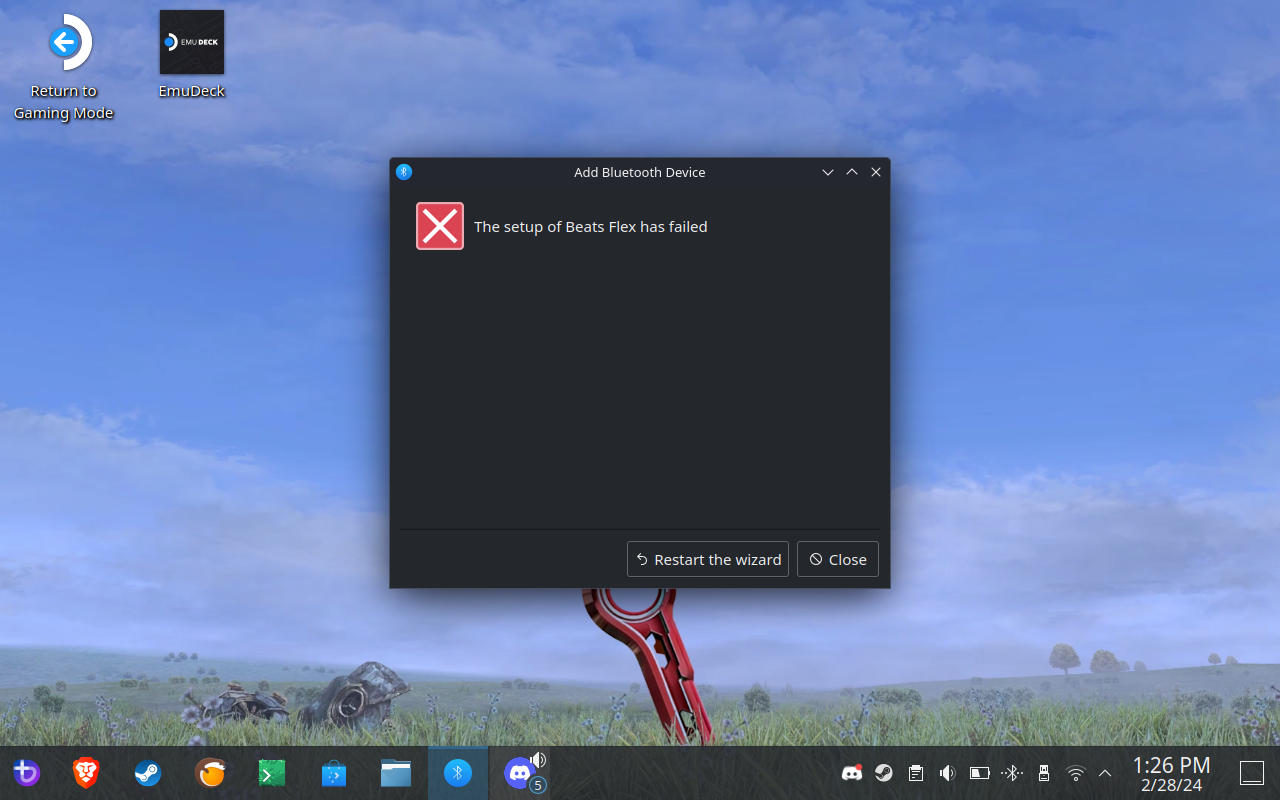This screenshot has width=1280, height=800.
Task: Minimize the Add Bluetooth Device window
Action: [828, 172]
